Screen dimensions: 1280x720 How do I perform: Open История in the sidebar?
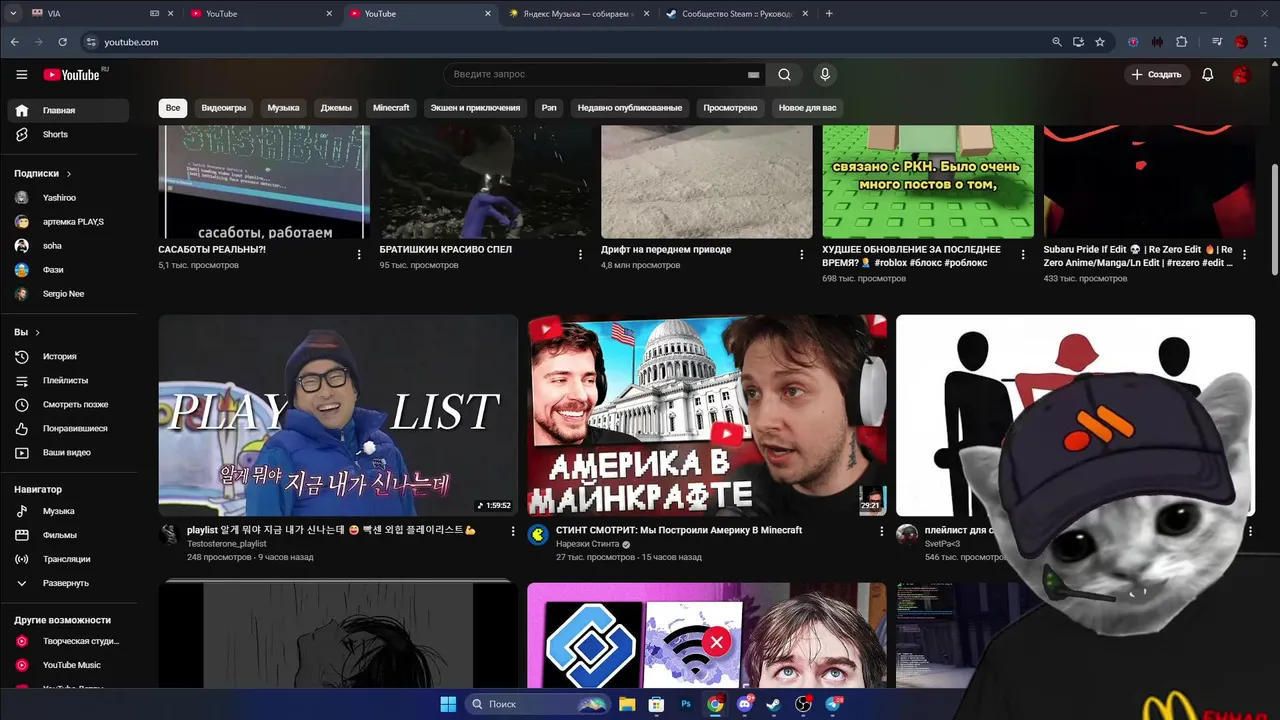tap(68, 356)
